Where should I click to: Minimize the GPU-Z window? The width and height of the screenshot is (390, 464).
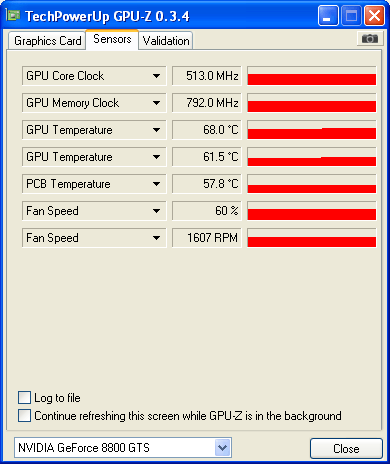(x=328, y=16)
